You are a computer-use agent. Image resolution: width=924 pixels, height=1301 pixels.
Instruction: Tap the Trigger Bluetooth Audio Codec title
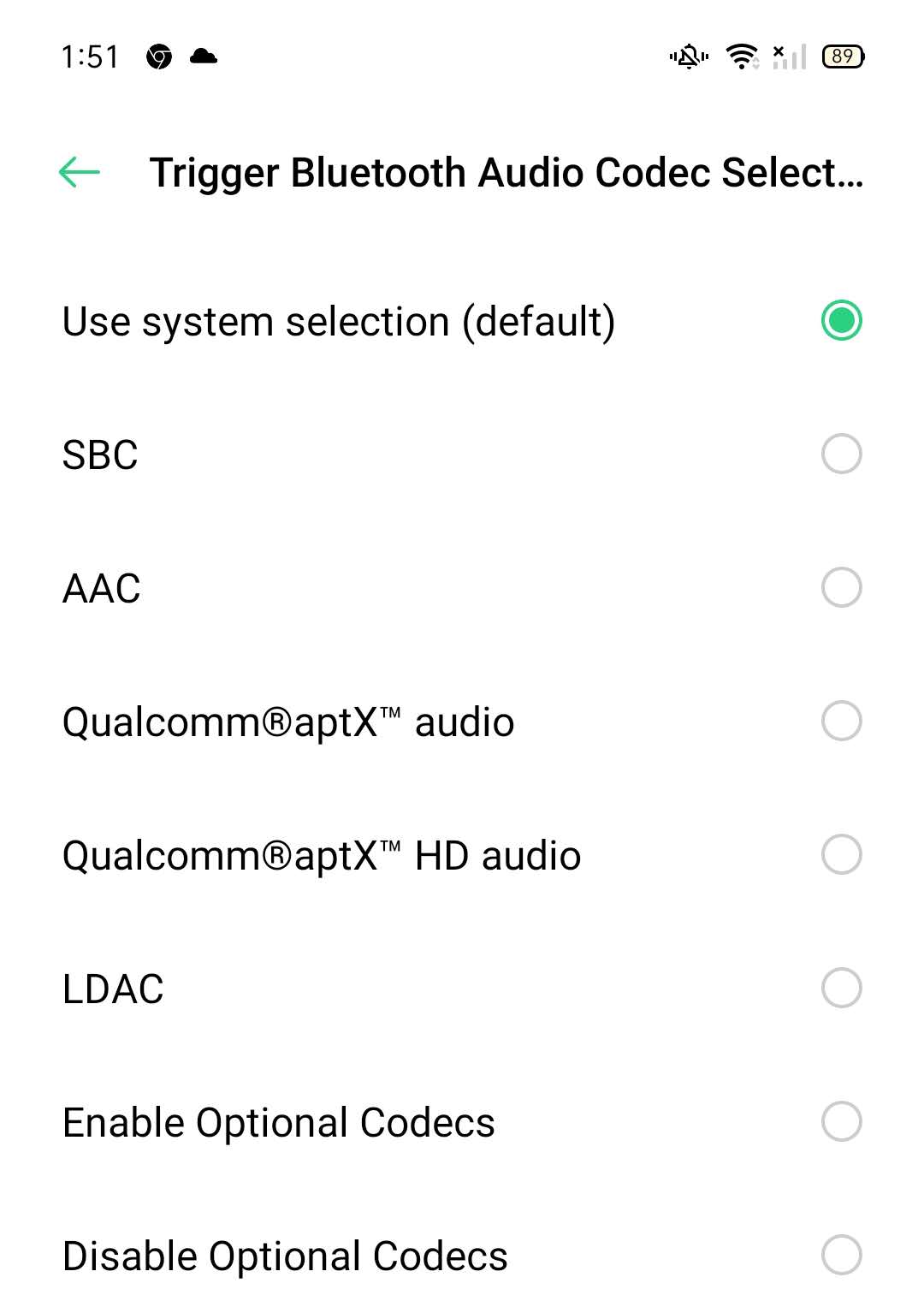(x=506, y=172)
